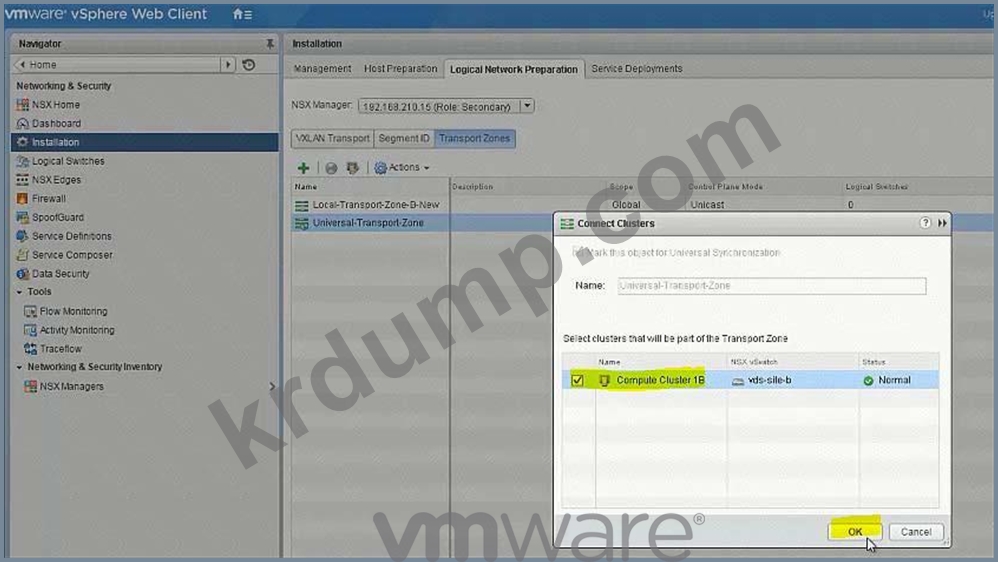Click the Firewall icon
The width and height of the screenshot is (998, 562).
tap(22, 199)
